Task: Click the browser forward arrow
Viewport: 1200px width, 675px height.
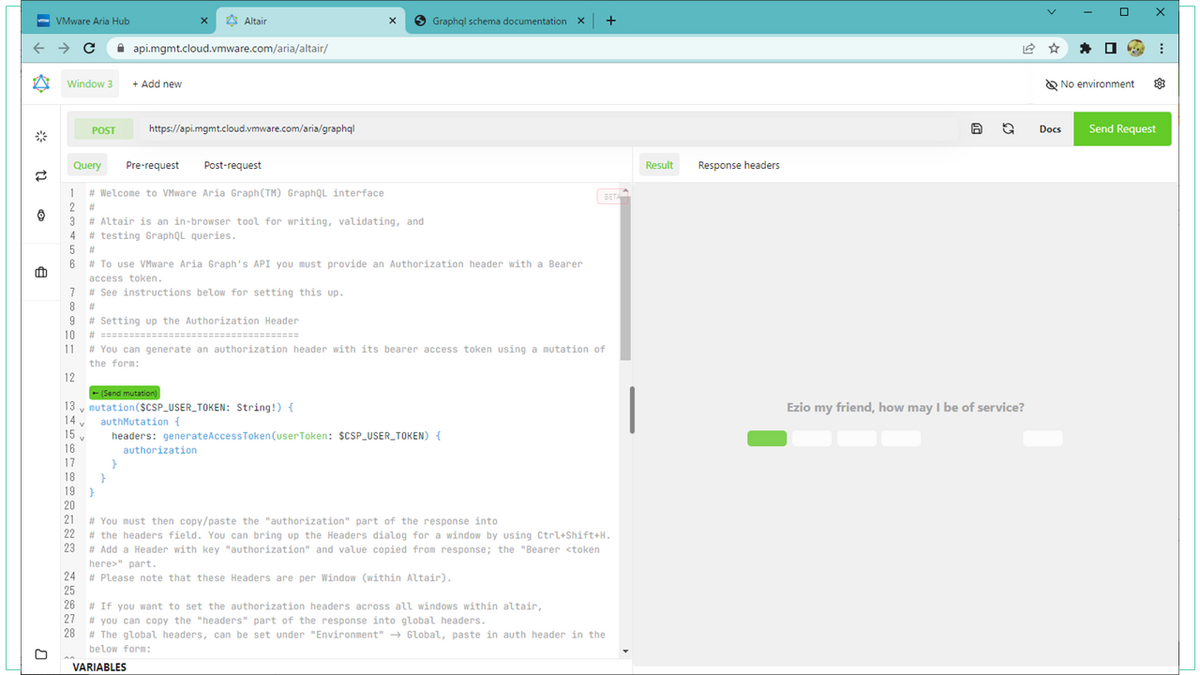Action: coord(64,48)
